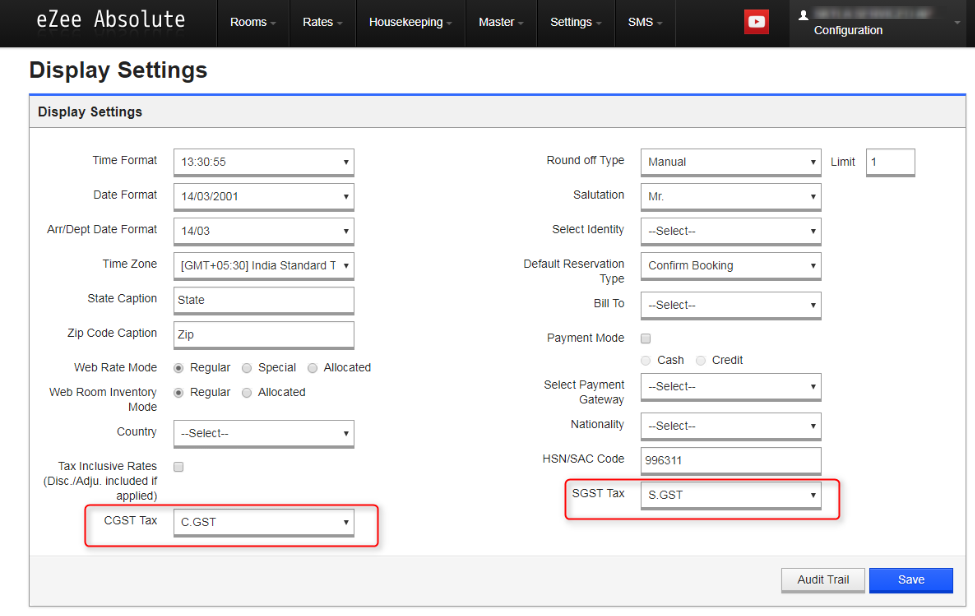The width and height of the screenshot is (975, 616).
Task: Open the Round off Type dropdown
Action: pyautogui.click(x=731, y=162)
